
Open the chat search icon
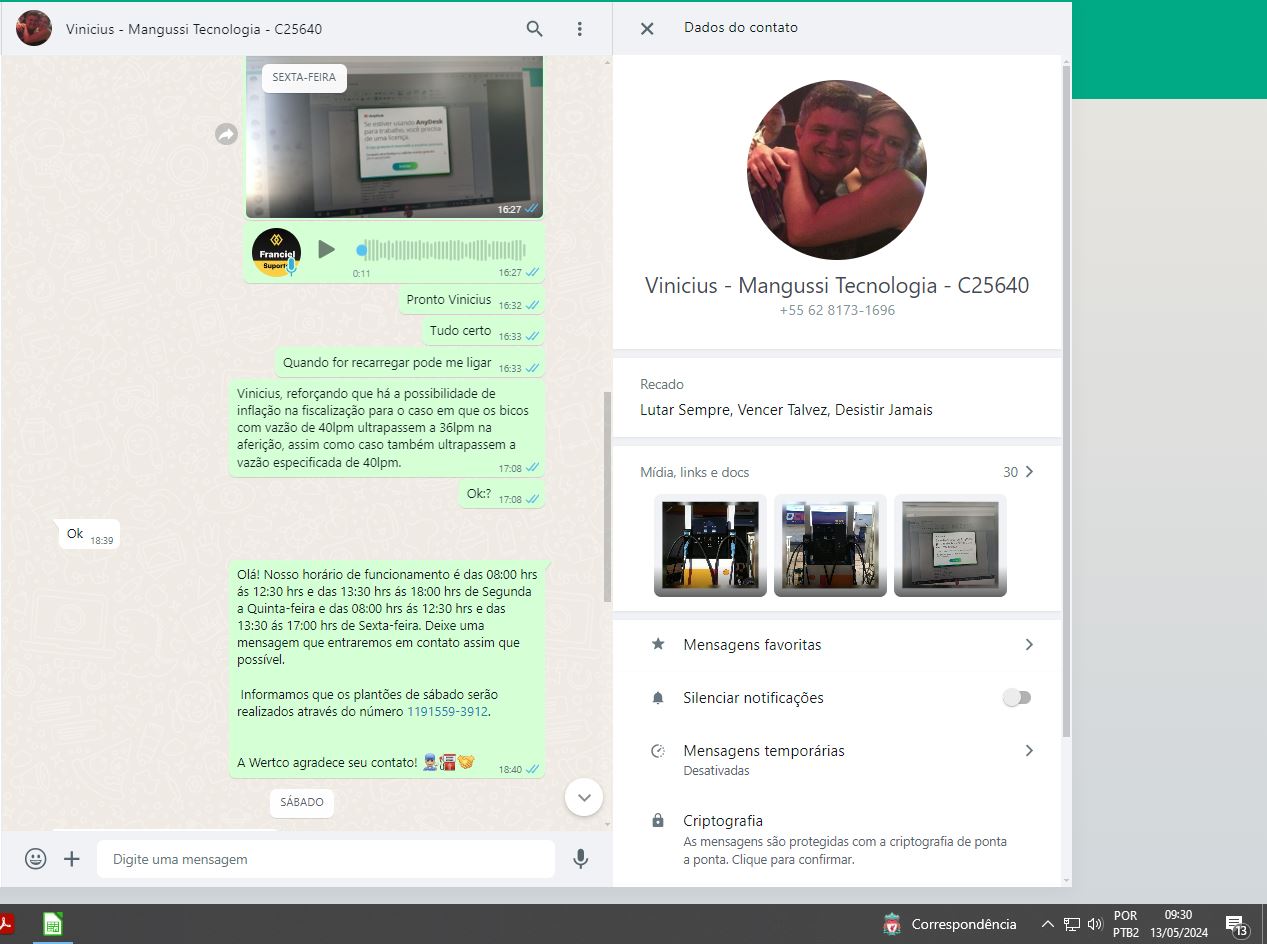click(534, 29)
